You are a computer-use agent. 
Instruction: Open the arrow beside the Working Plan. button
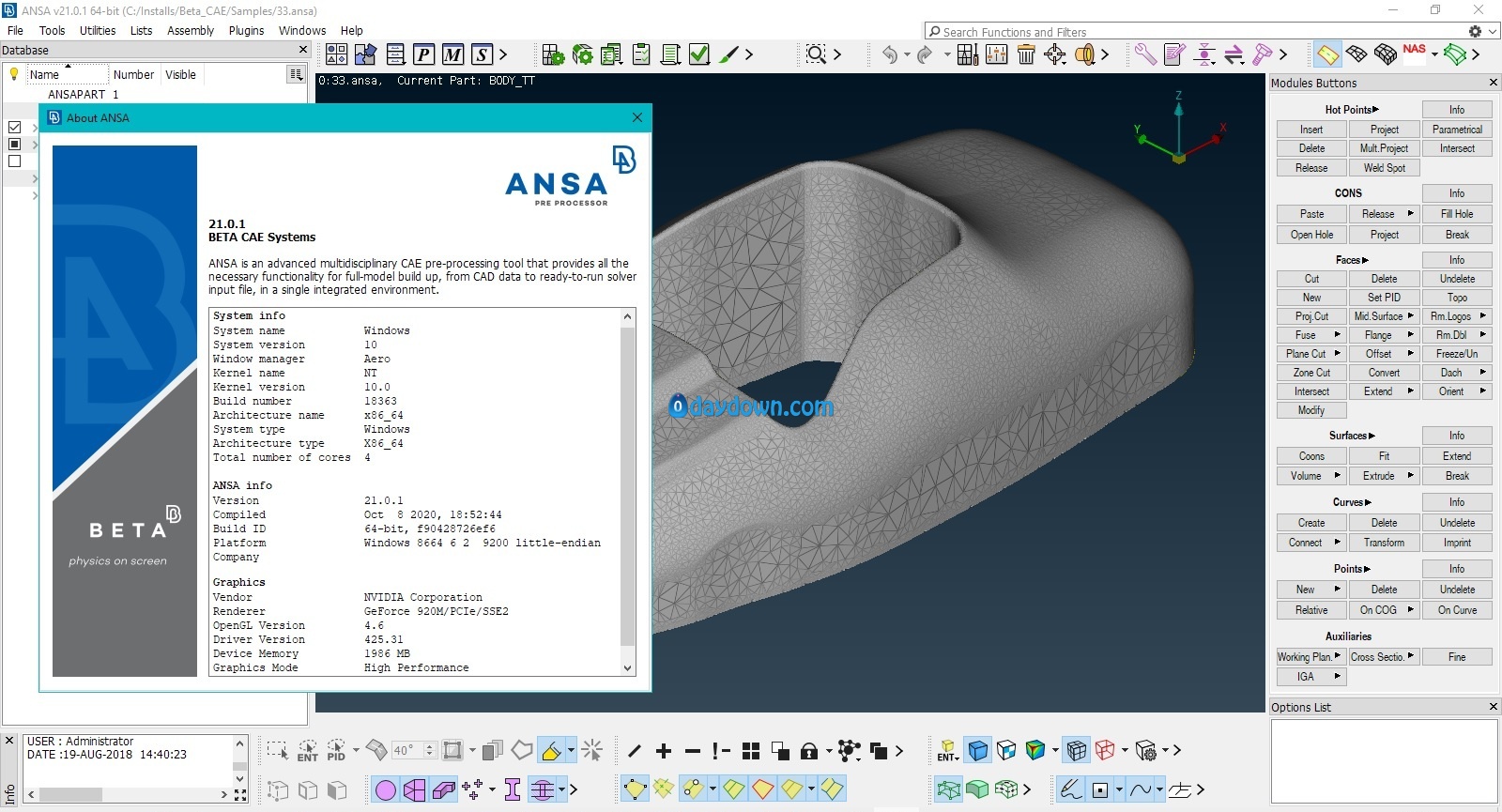(1338, 656)
